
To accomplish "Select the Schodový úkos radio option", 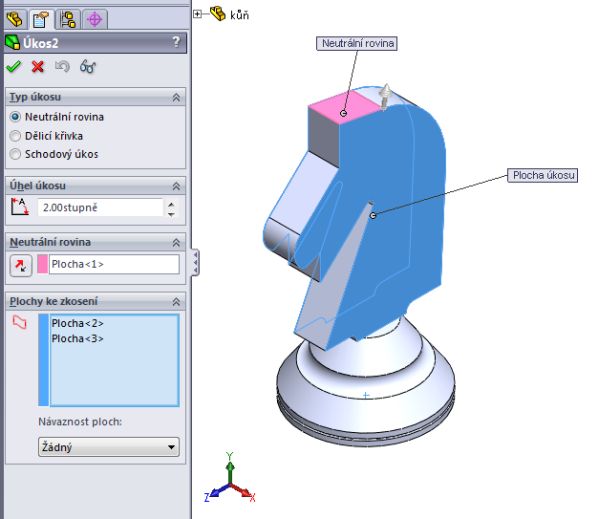I will pyautogui.click(x=15, y=154).
